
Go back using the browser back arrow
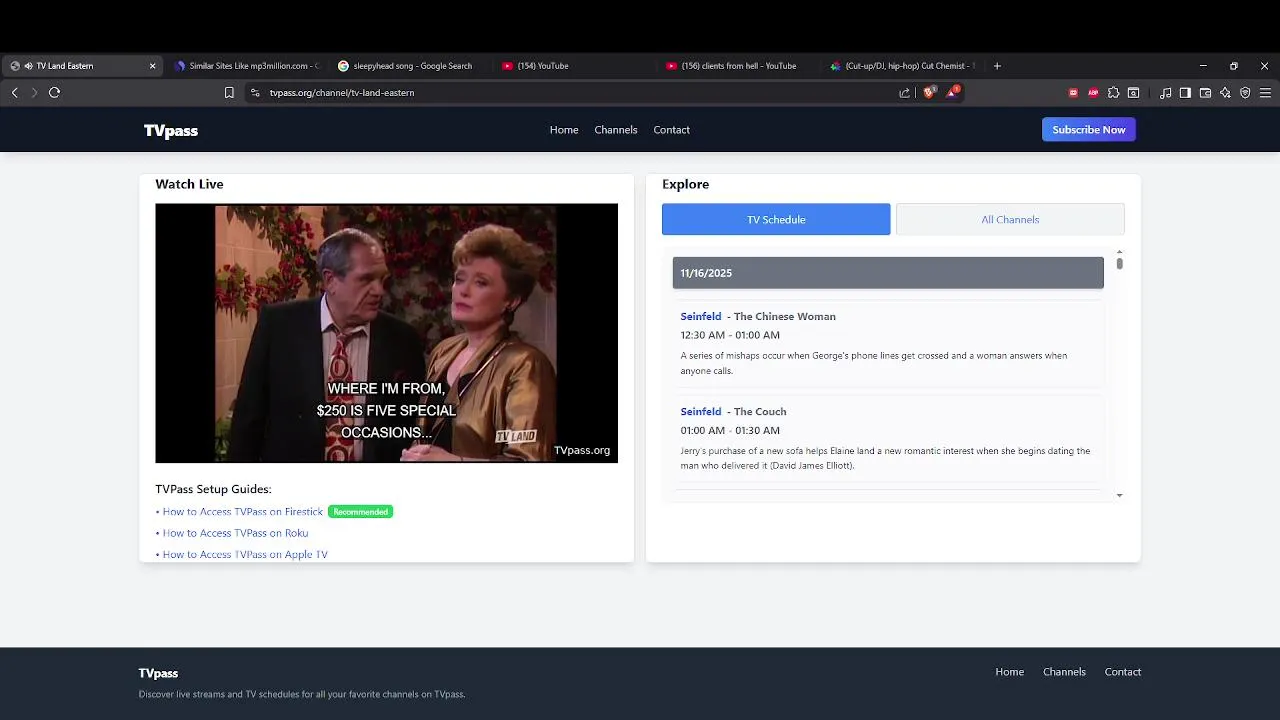click(14, 92)
